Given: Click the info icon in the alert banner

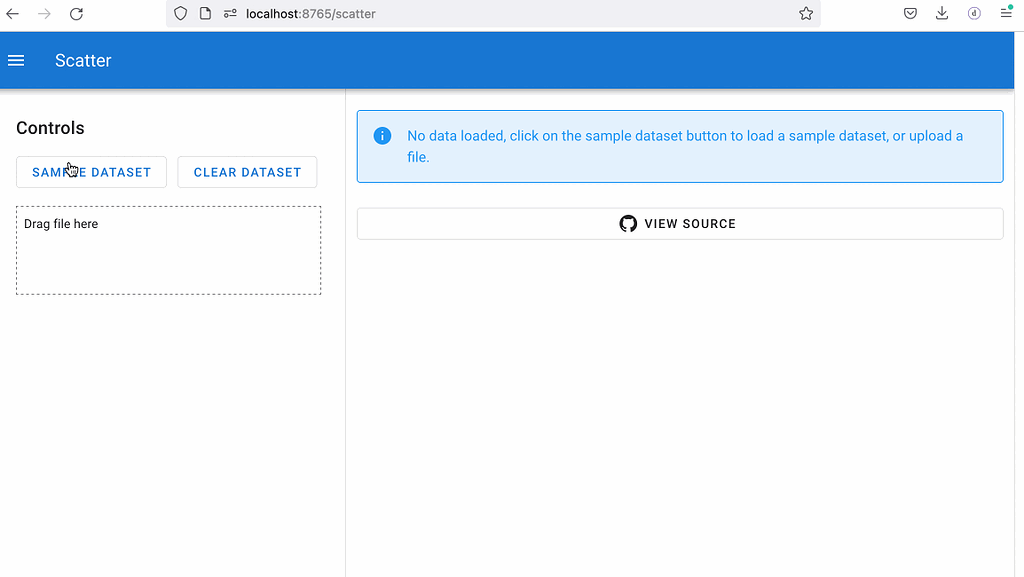Looking at the screenshot, I should pyautogui.click(x=381, y=135).
